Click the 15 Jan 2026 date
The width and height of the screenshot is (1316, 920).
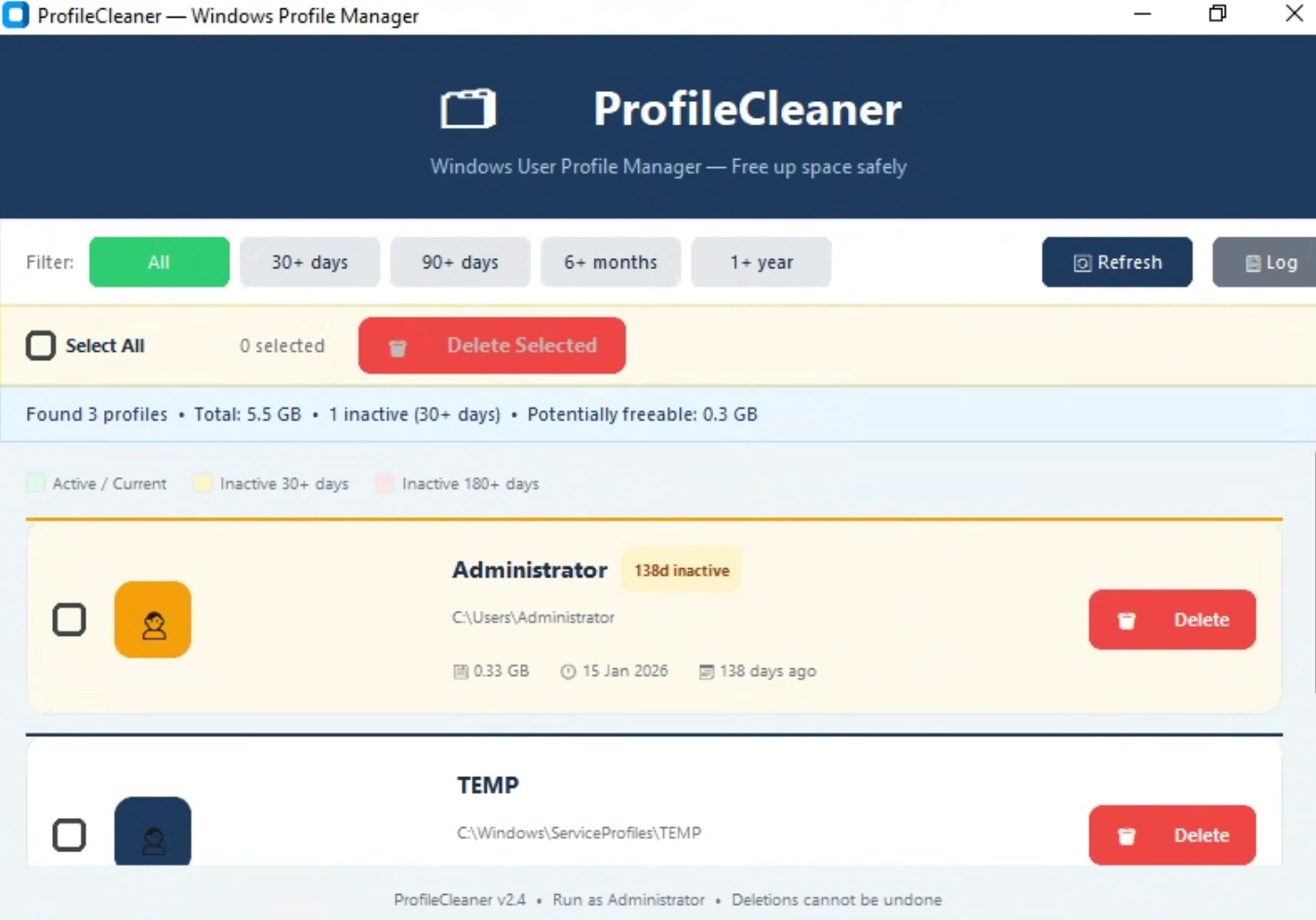click(x=625, y=671)
